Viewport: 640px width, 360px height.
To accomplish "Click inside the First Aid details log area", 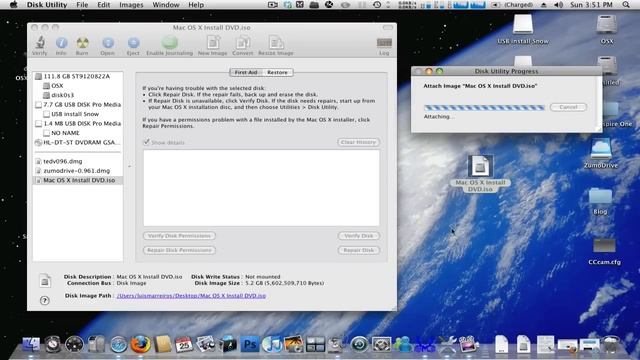I will click(261, 188).
